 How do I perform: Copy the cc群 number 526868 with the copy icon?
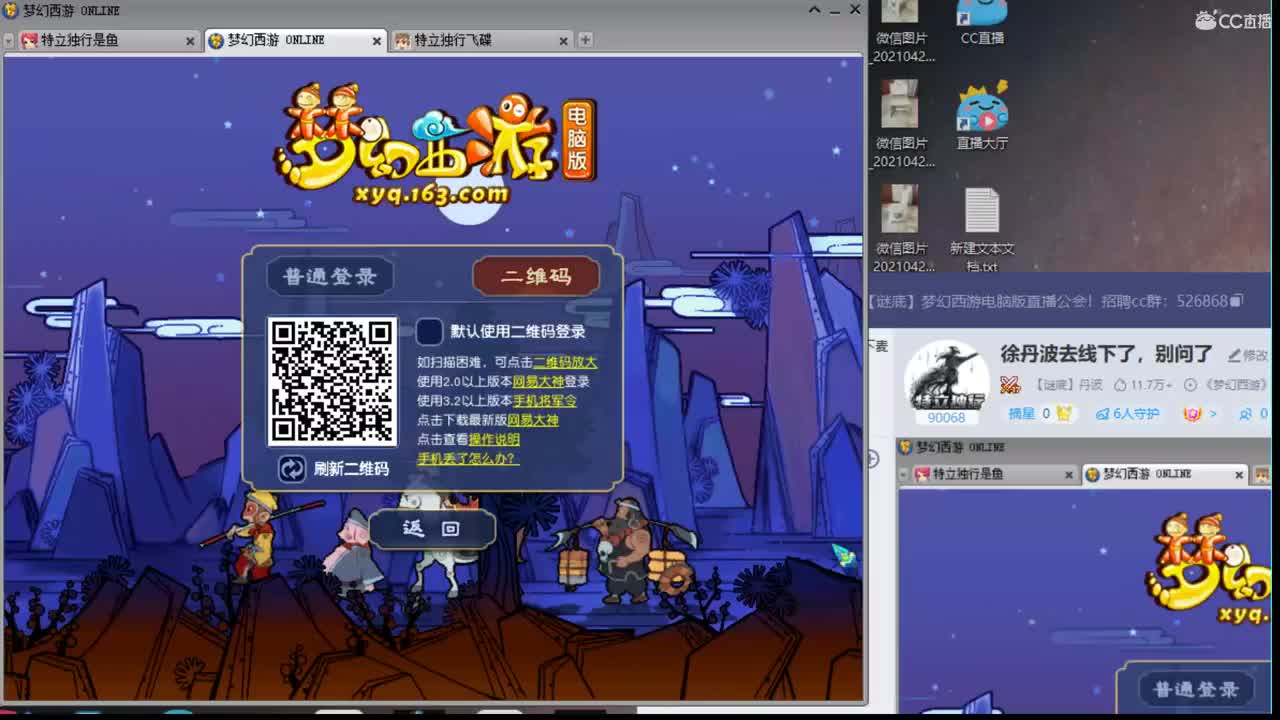tap(1237, 301)
